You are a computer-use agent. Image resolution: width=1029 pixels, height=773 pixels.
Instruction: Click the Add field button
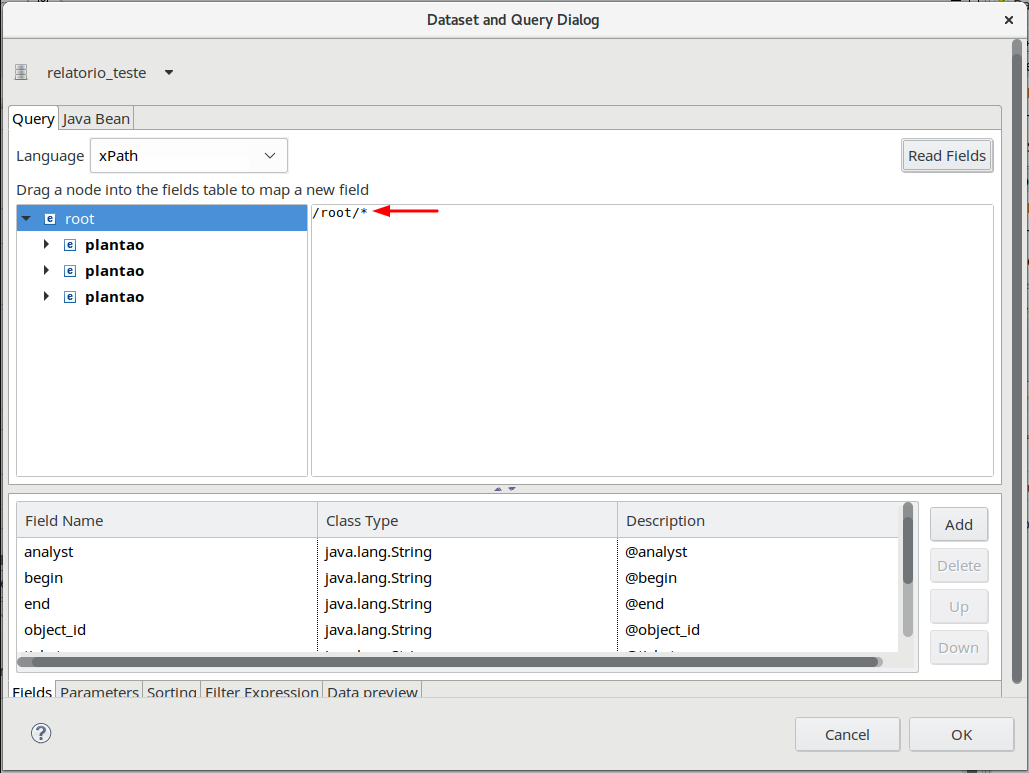pos(958,524)
